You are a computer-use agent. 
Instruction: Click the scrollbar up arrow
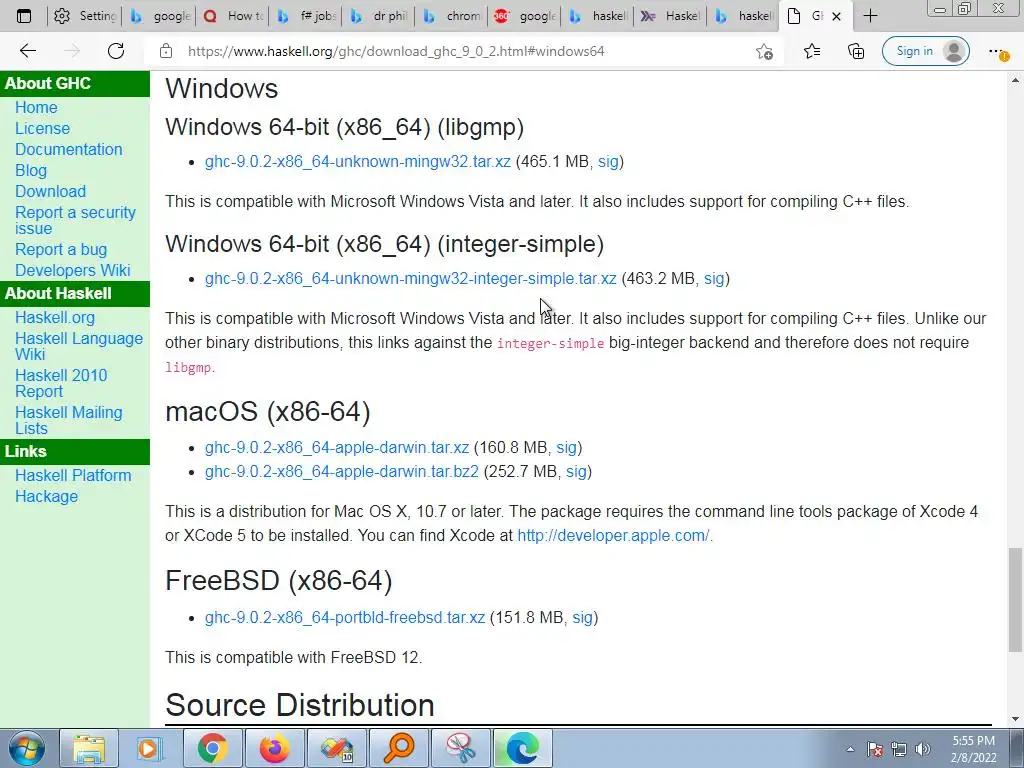(1015, 80)
